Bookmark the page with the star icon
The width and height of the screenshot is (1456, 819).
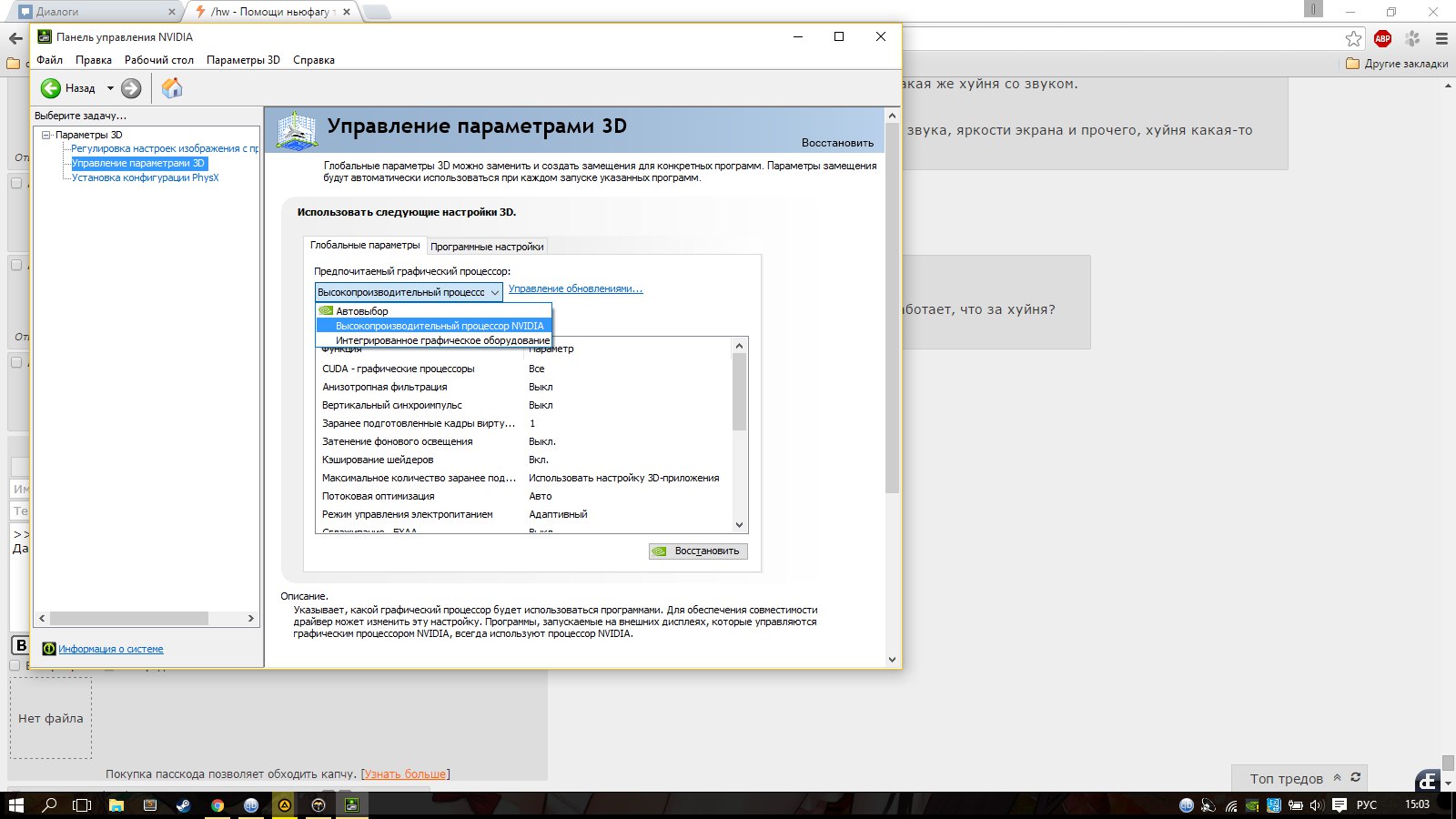pos(1354,38)
